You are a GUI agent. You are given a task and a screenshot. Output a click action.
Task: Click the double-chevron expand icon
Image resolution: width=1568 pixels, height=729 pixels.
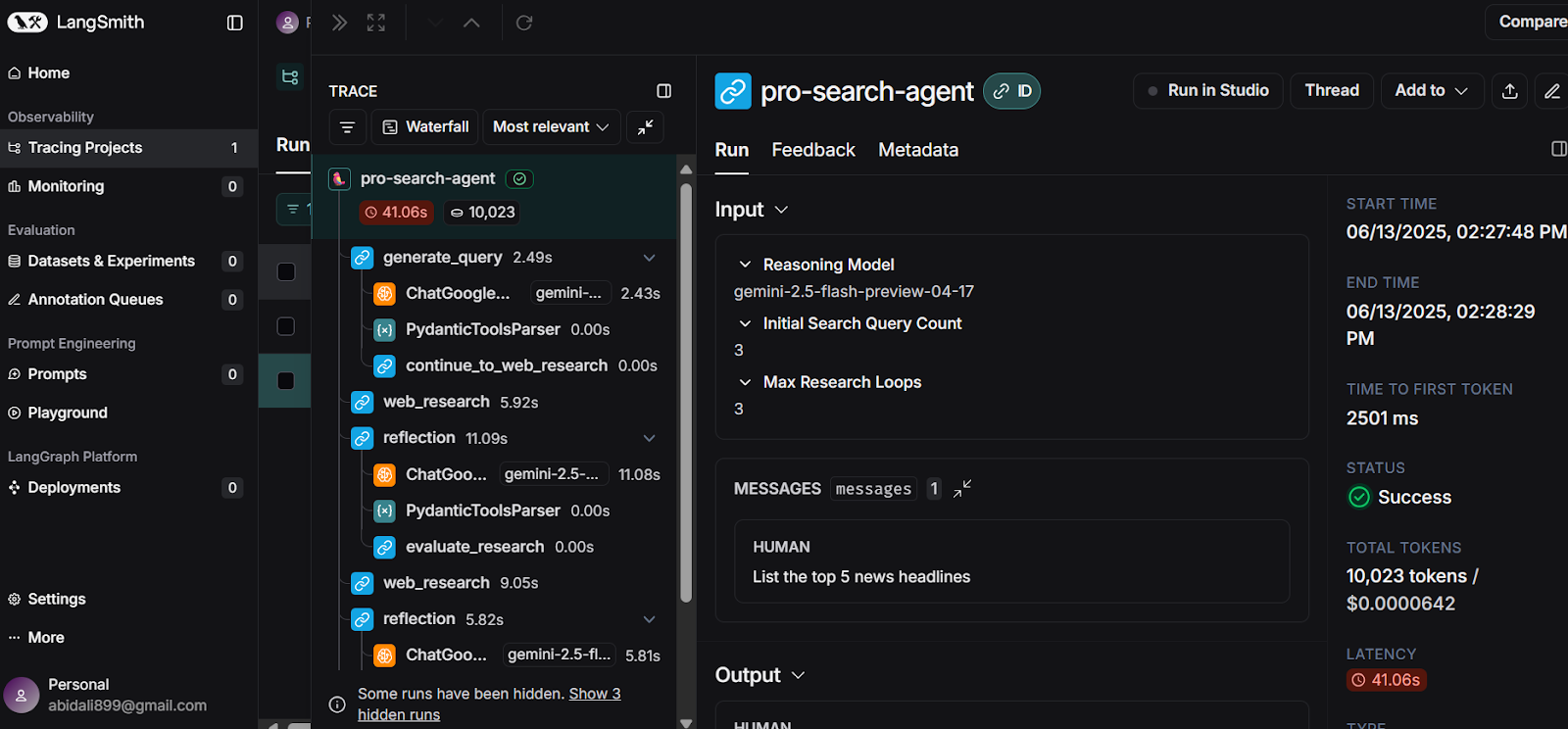tap(339, 23)
